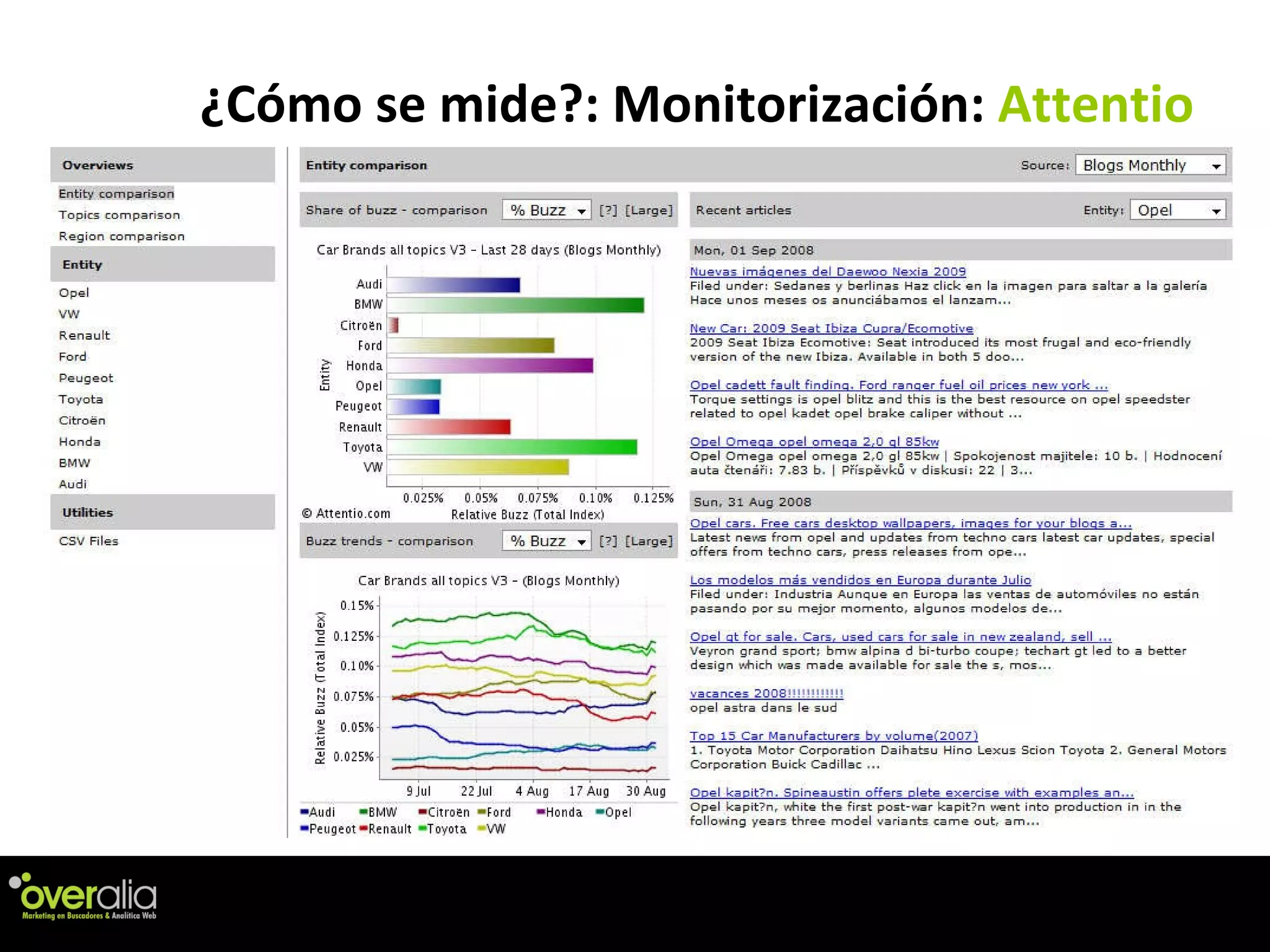Open the Source Blogs Monthly dropdown
This screenshot has width=1270, height=952.
1150,165
